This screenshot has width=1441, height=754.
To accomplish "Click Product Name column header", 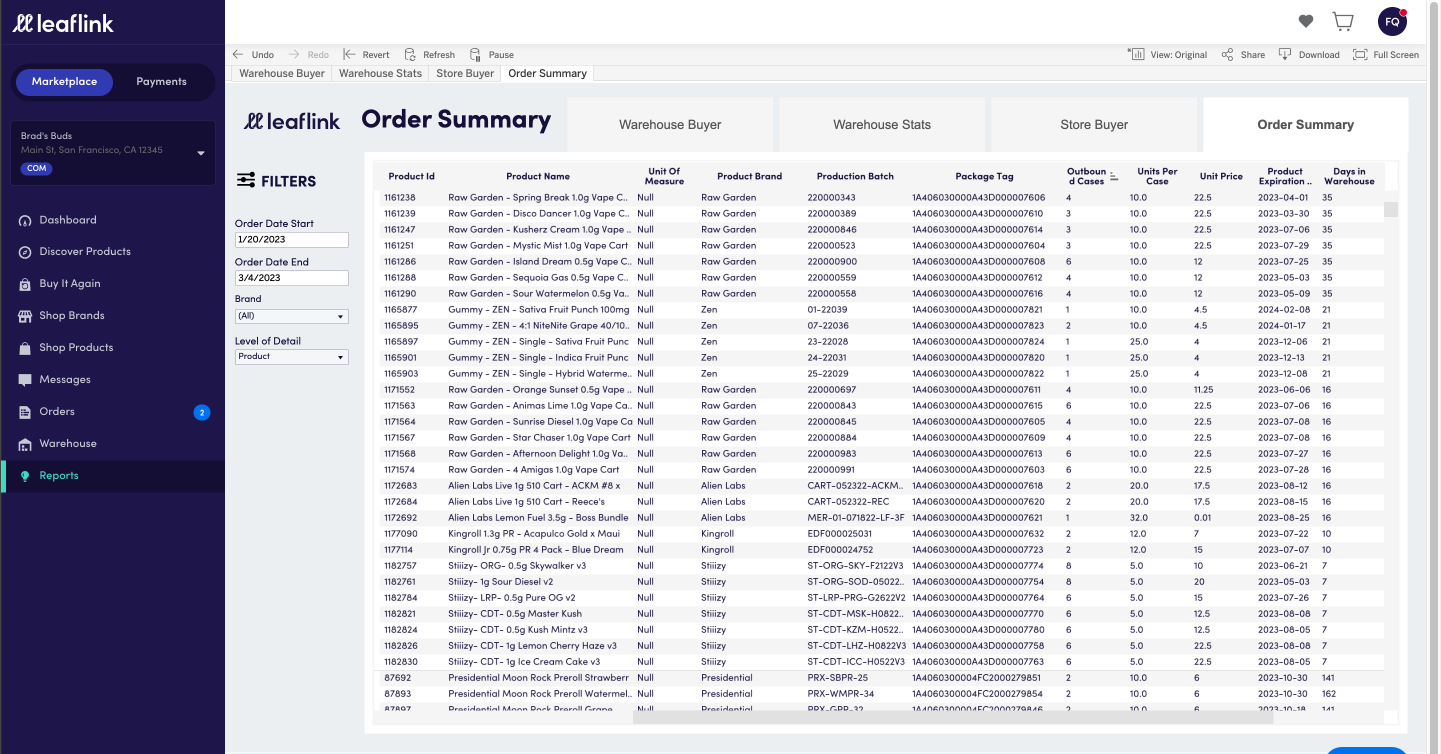I will coord(538,177).
